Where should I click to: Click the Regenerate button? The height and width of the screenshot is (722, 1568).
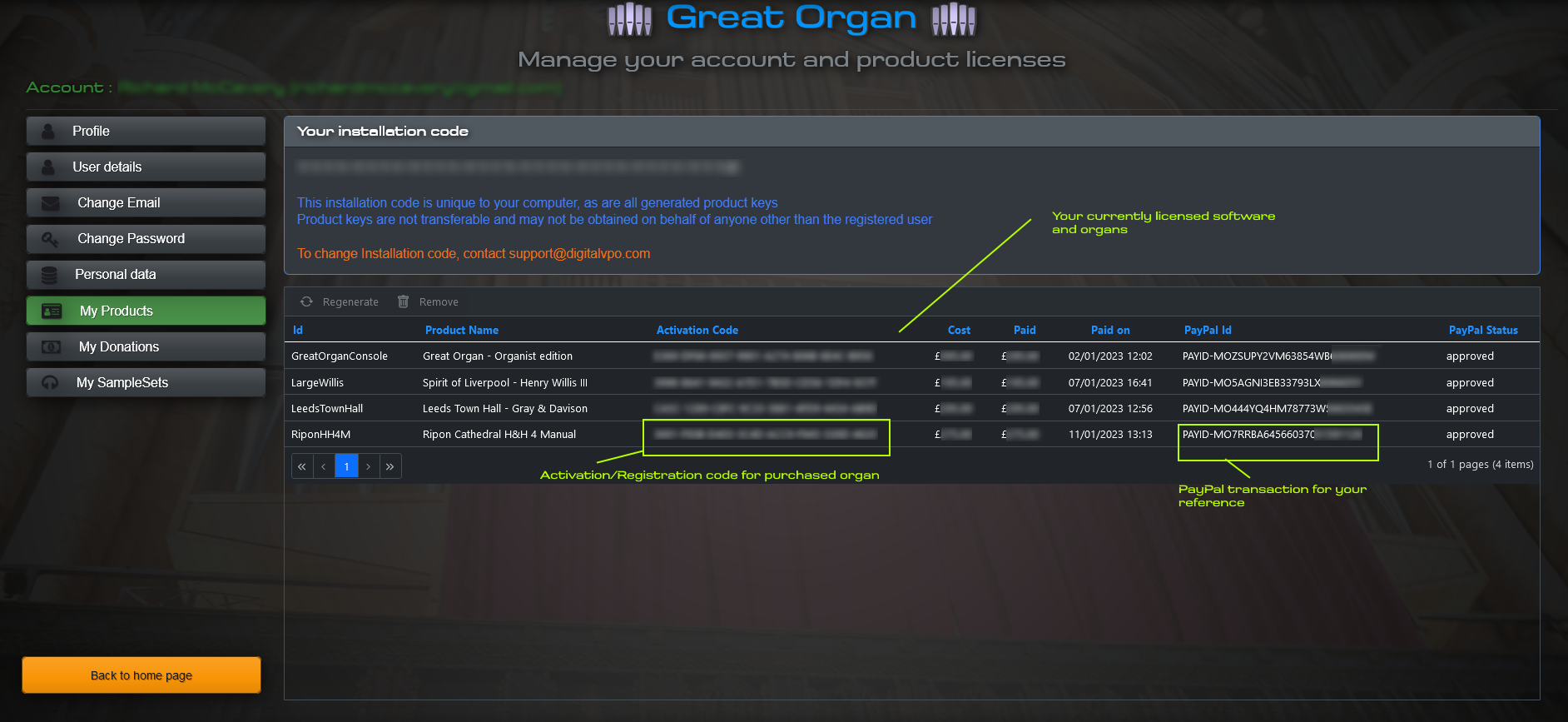pyautogui.click(x=340, y=301)
